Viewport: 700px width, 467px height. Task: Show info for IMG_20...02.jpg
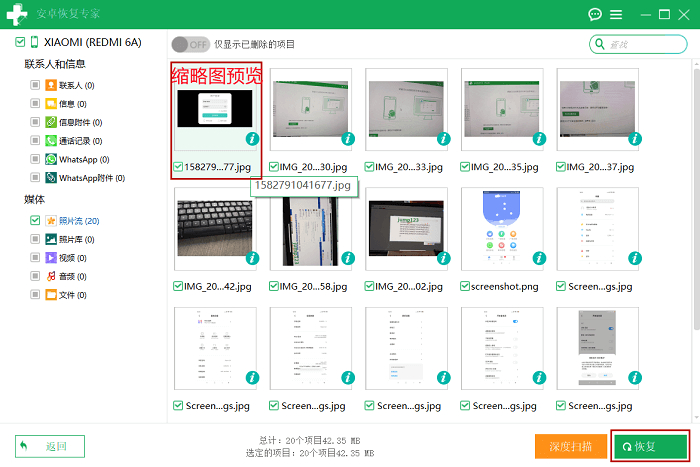point(443,258)
